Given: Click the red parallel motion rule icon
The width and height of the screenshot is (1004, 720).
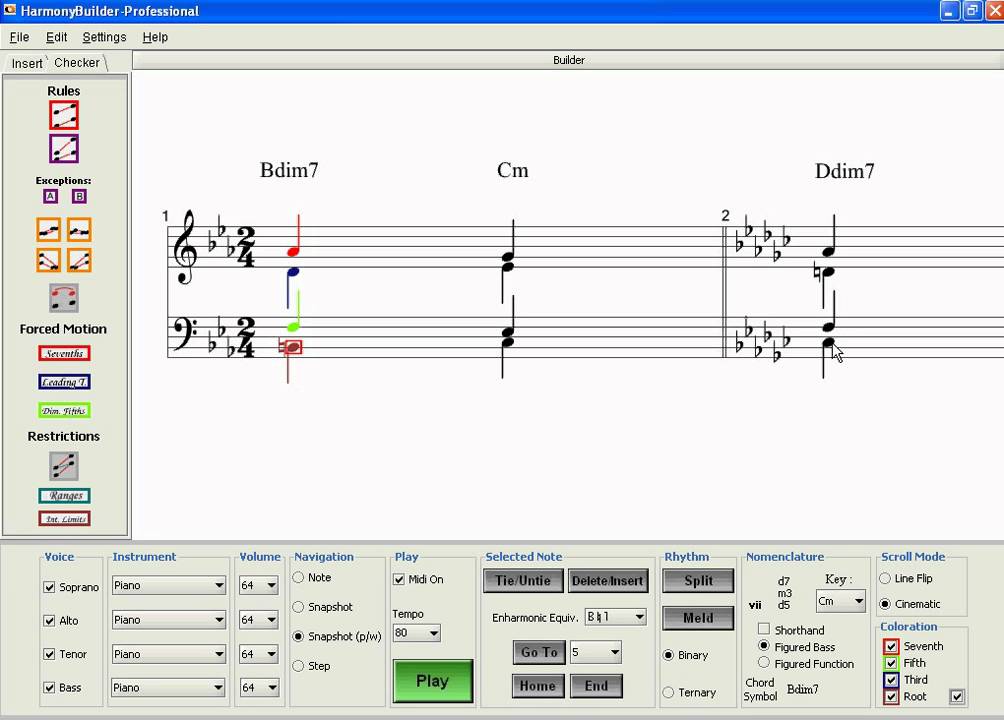Looking at the screenshot, I should click(64, 116).
